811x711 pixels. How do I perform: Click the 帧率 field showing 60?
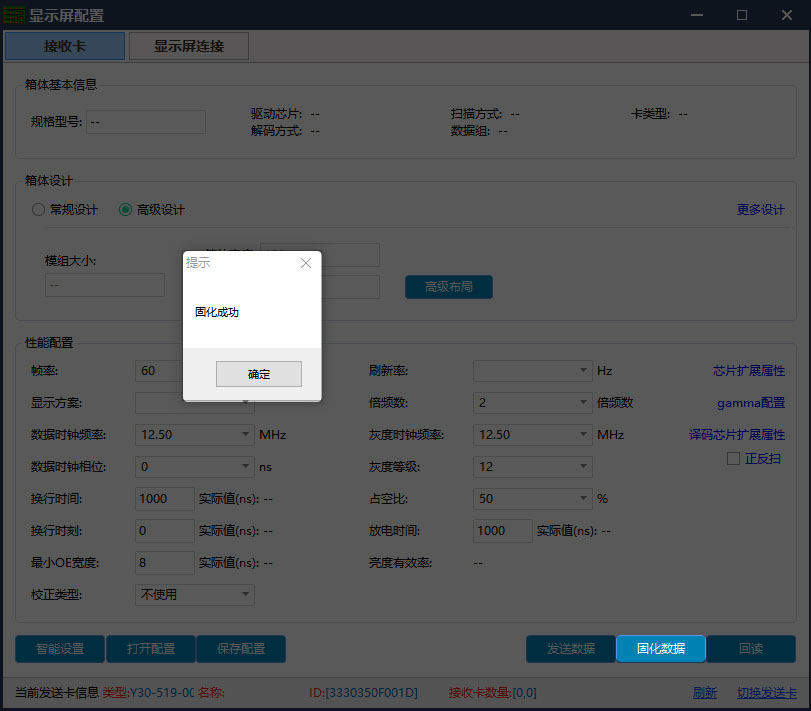click(159, 371)
